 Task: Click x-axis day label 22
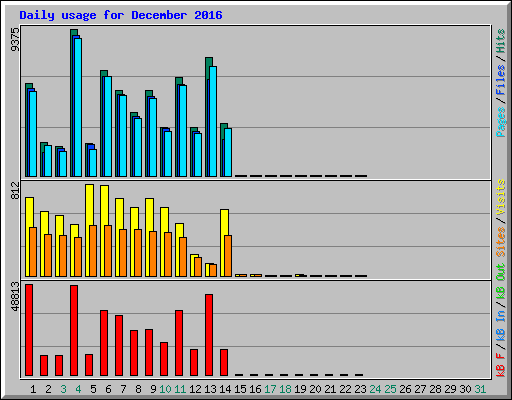point(345,389)
